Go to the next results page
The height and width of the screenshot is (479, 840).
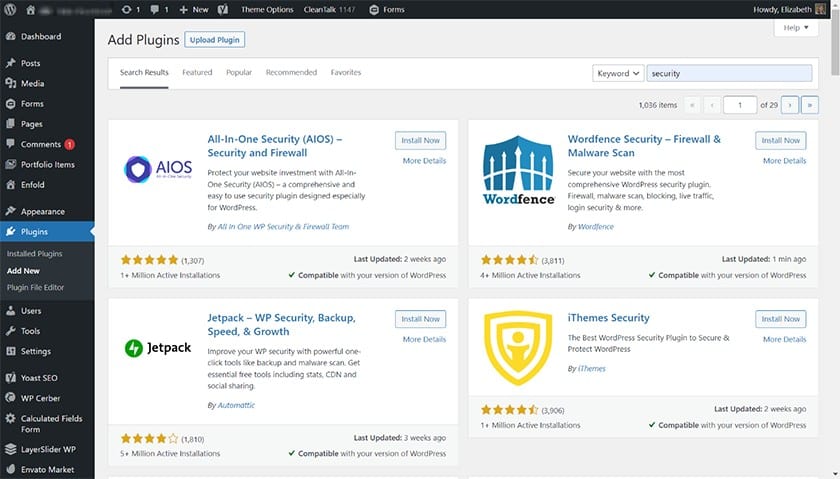(x=790, y=105)
